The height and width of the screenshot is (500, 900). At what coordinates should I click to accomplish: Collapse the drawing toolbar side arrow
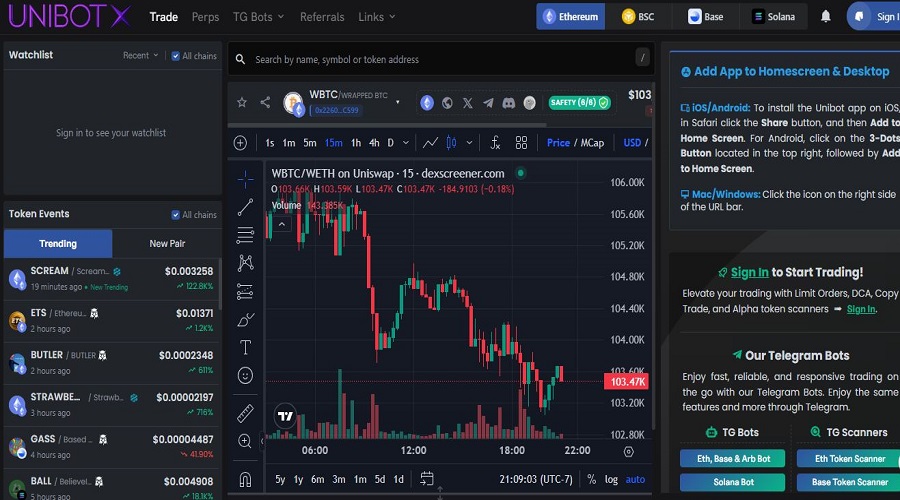[x=262, y=441]
